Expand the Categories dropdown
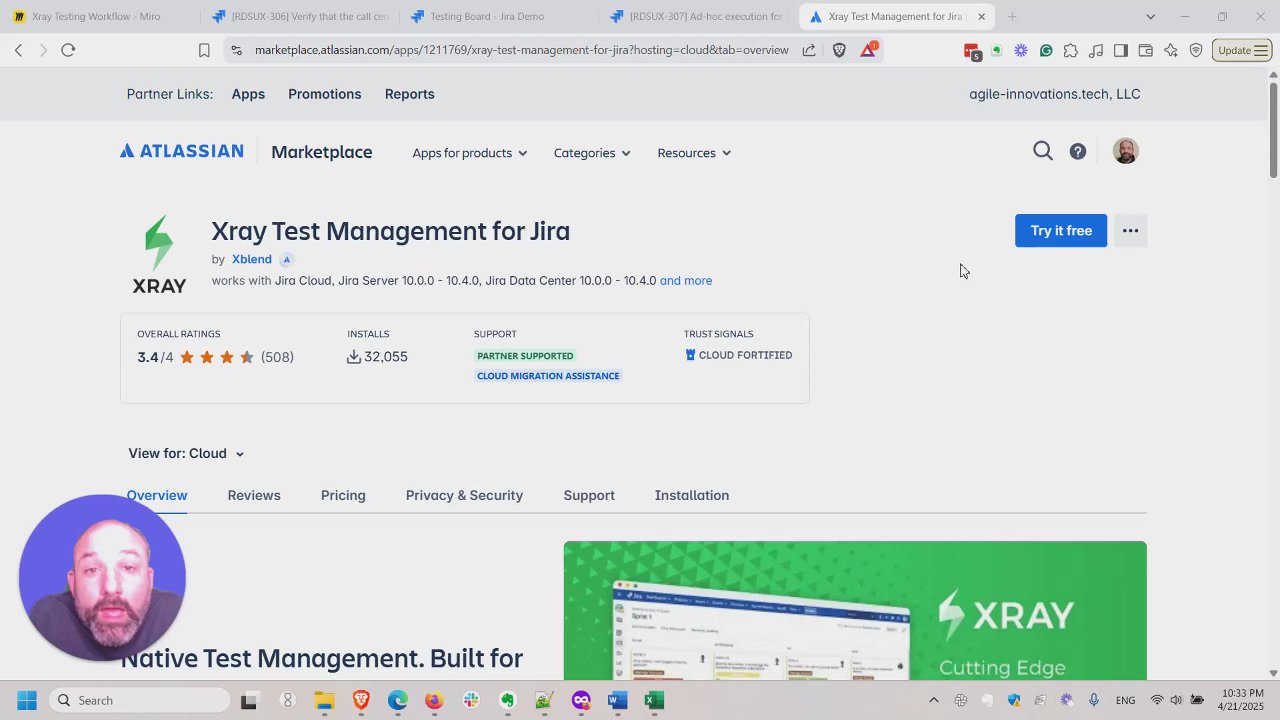 592,153
